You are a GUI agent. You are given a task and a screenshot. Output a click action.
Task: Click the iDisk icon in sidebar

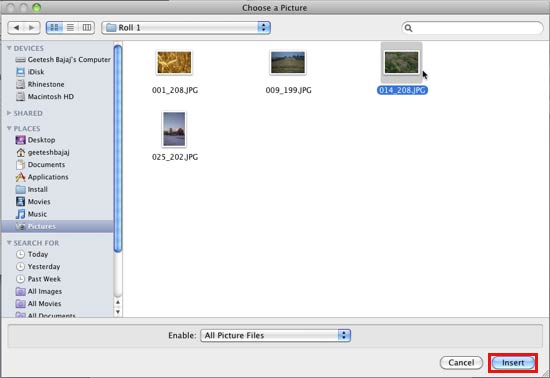tap(21, 72)
